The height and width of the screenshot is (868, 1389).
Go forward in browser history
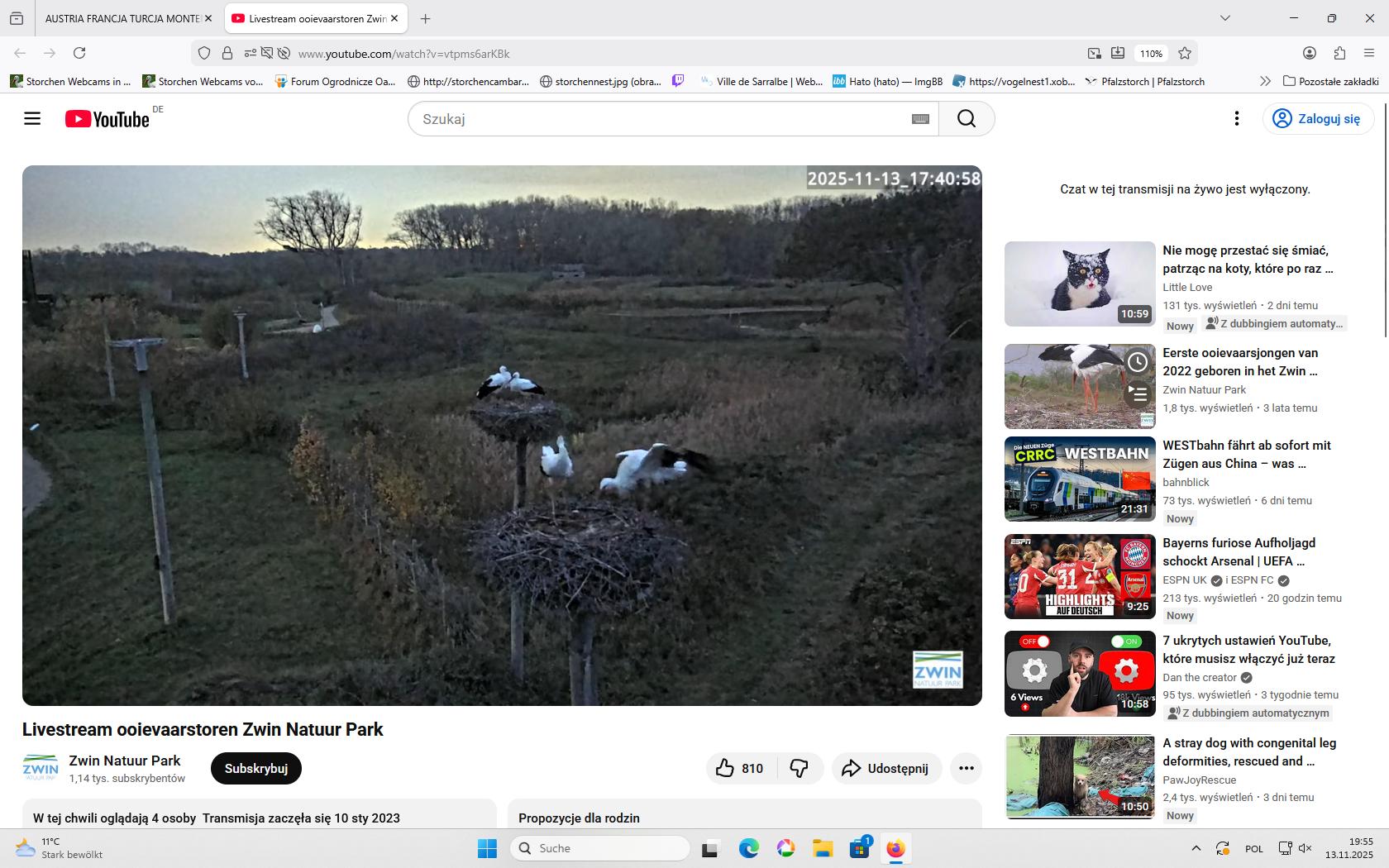(50, 53)
